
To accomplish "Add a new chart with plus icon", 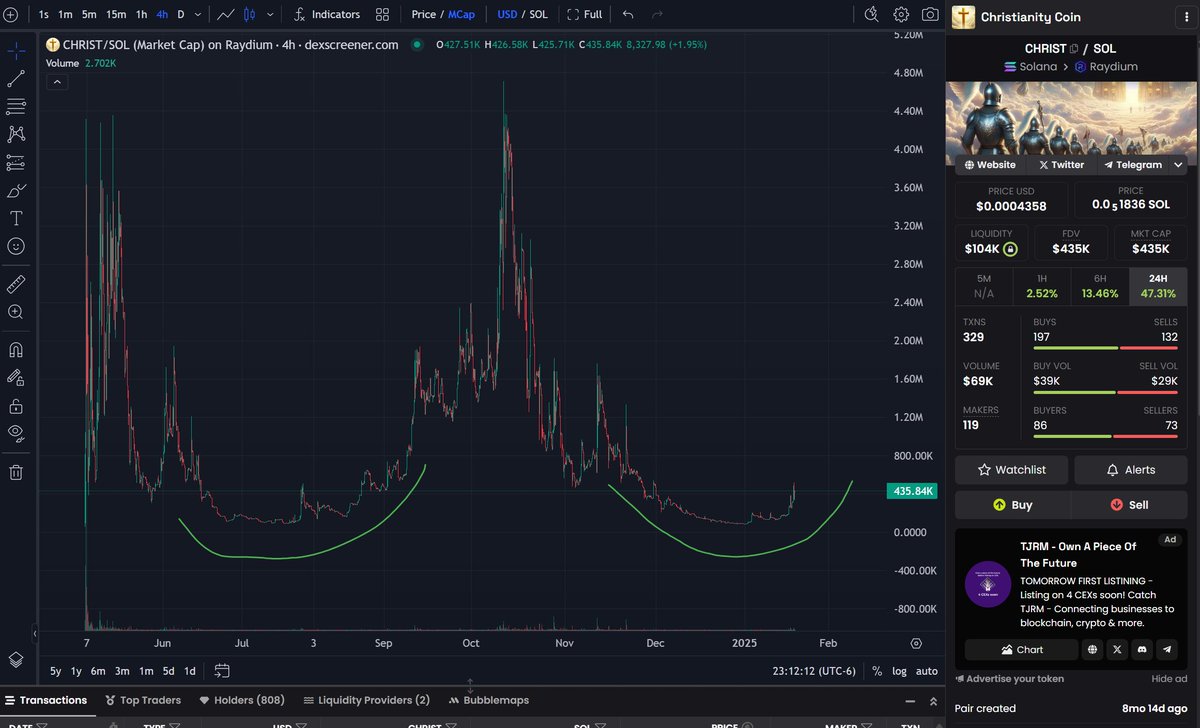I will click(x=10, y=15).
